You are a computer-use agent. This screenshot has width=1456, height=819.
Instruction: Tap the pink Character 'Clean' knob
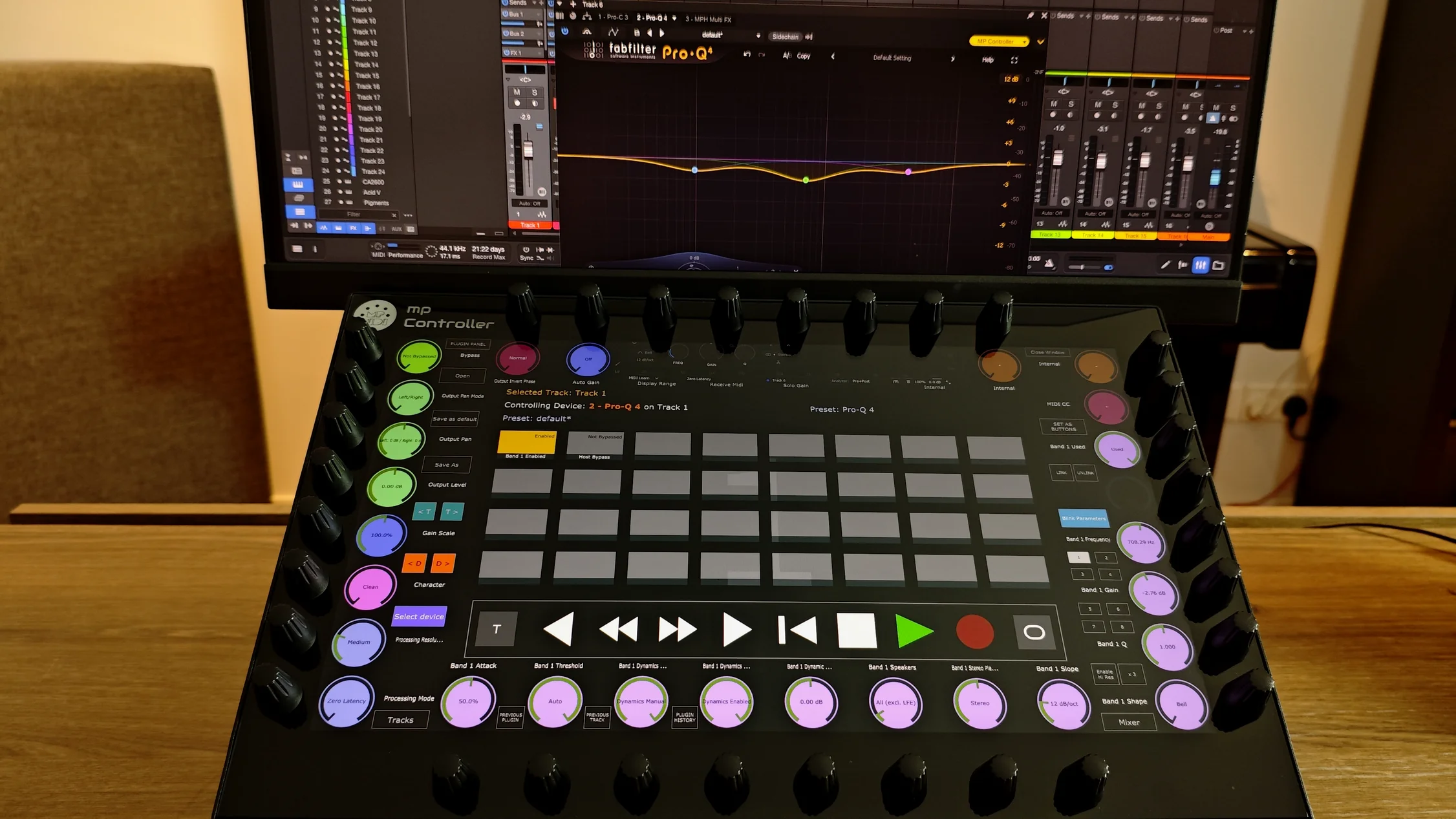click(x=370, y=587)
